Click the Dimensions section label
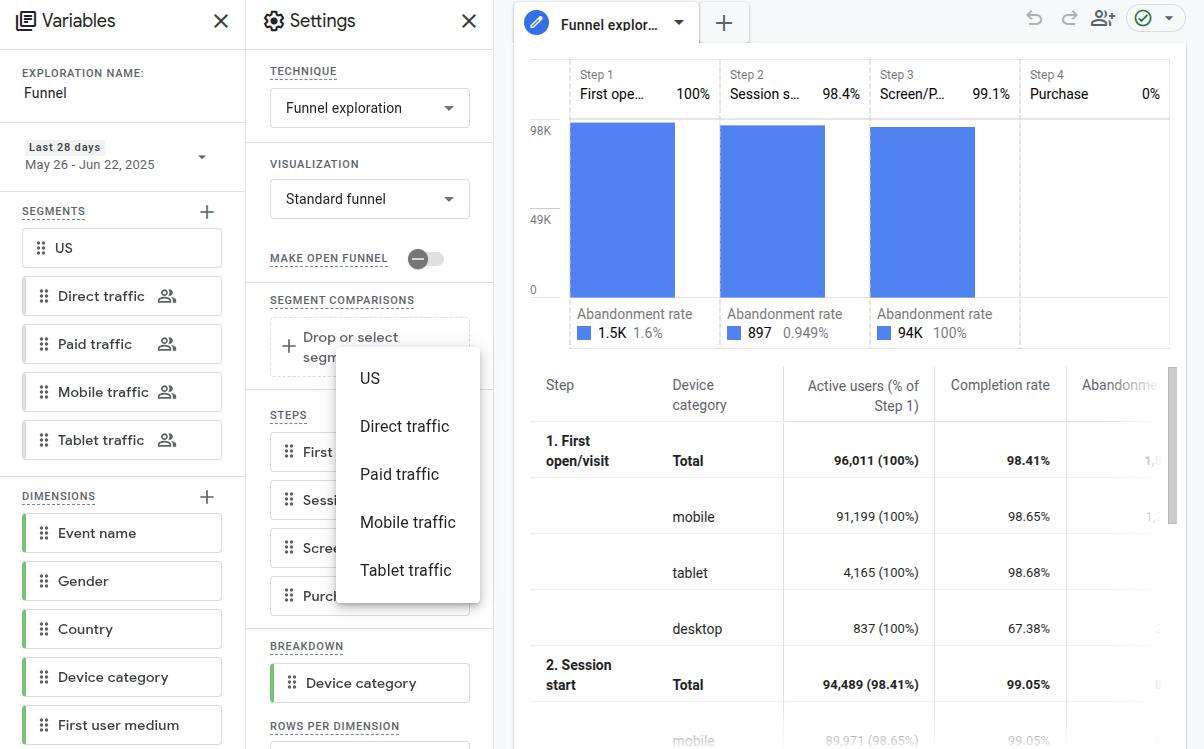This screenshot has height=749, width=1204. click(59, 497)
